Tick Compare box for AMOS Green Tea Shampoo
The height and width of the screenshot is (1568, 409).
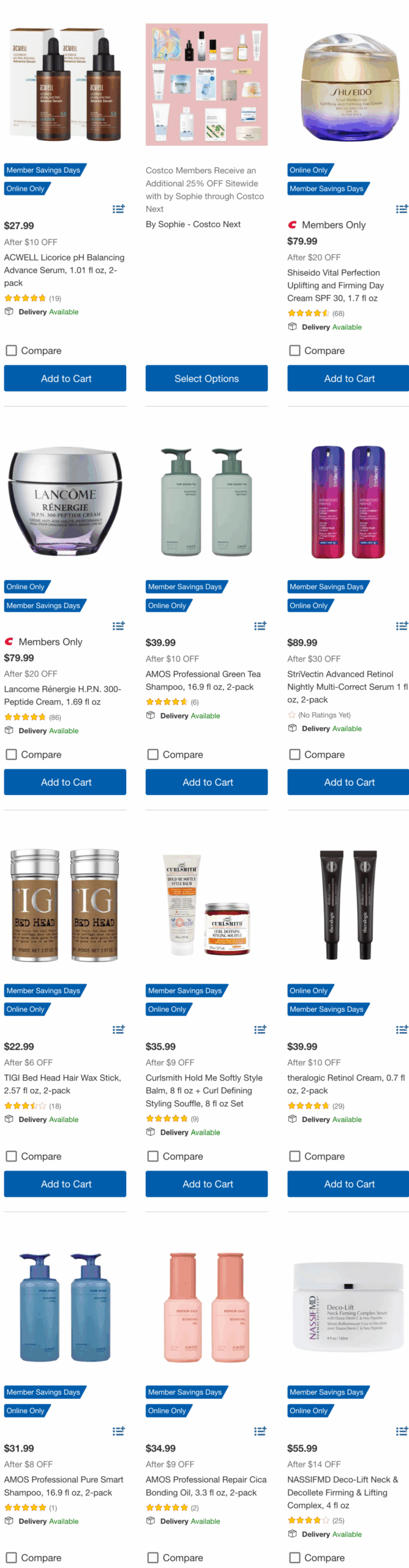(153, 755)
